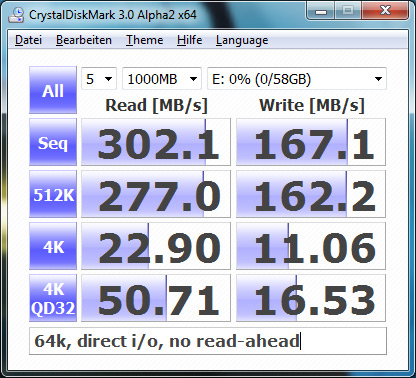Open the drive E: selection dropdown
Screen dimensions: 416x378
(x=297, y=79)
